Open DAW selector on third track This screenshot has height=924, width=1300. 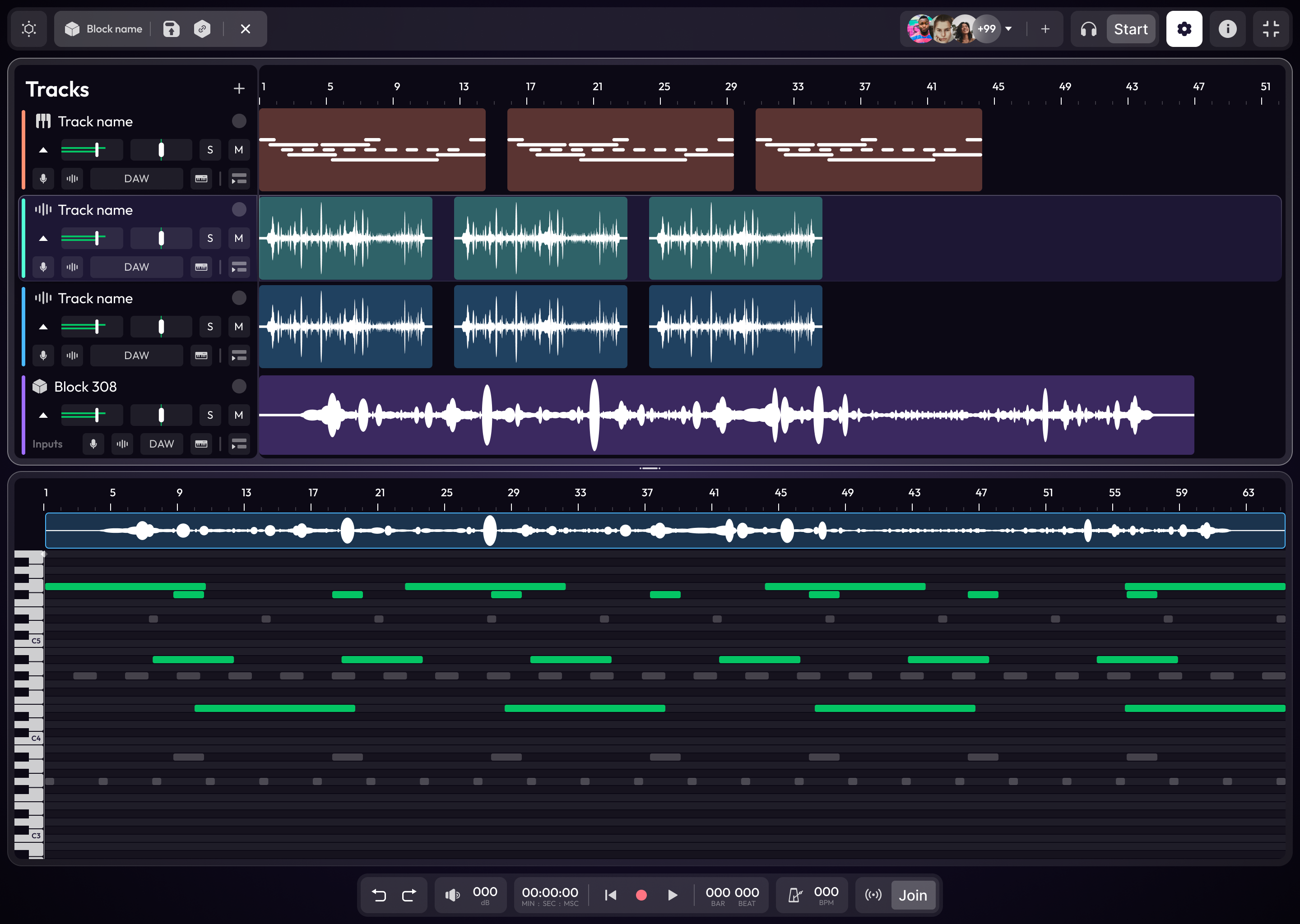(137, 356)
